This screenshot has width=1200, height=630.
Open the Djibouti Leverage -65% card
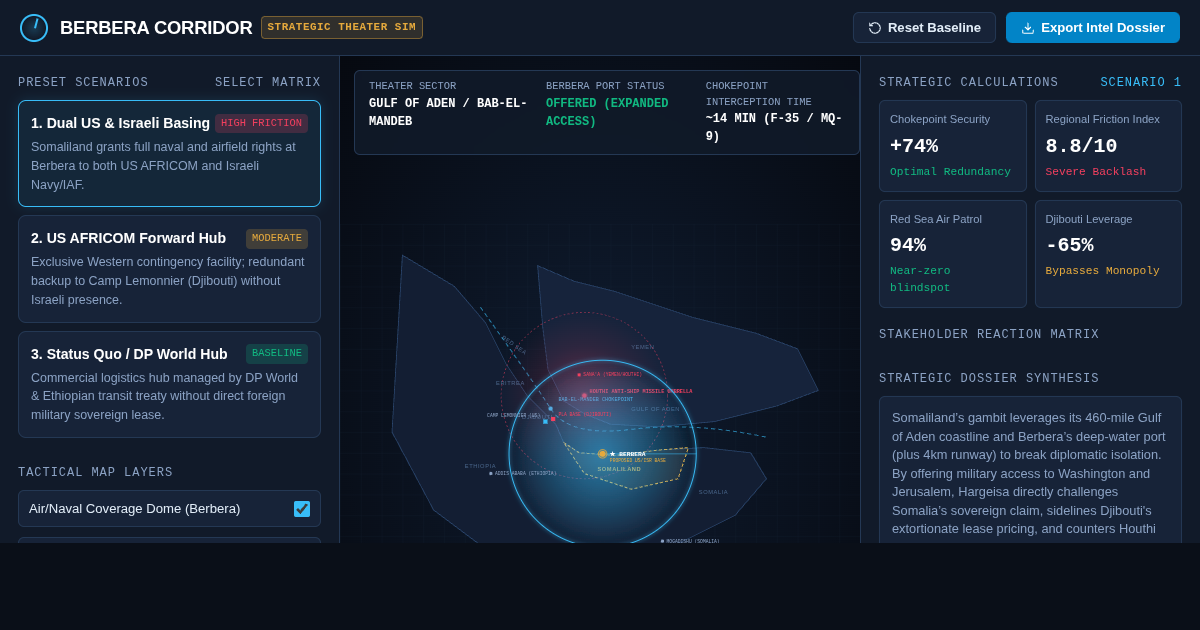tap(1108, 254)
